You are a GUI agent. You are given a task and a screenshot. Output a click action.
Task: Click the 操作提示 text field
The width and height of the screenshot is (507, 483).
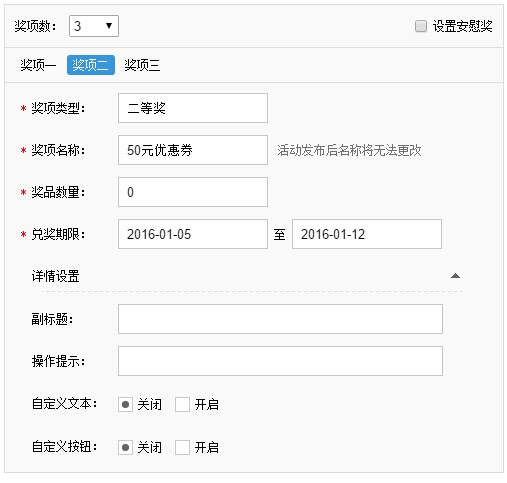tap(280, 361)
